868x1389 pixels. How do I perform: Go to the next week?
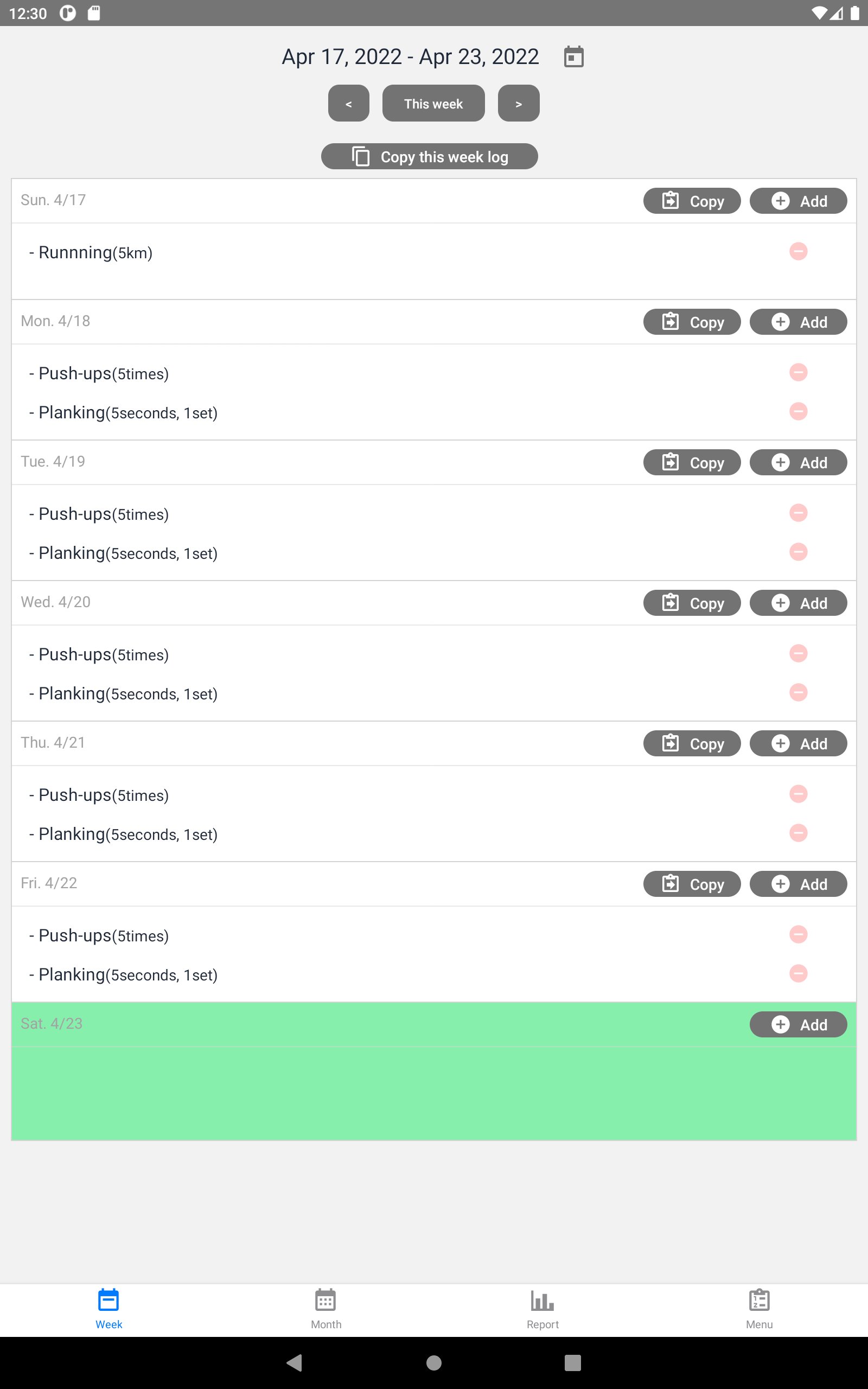point(519,104)
